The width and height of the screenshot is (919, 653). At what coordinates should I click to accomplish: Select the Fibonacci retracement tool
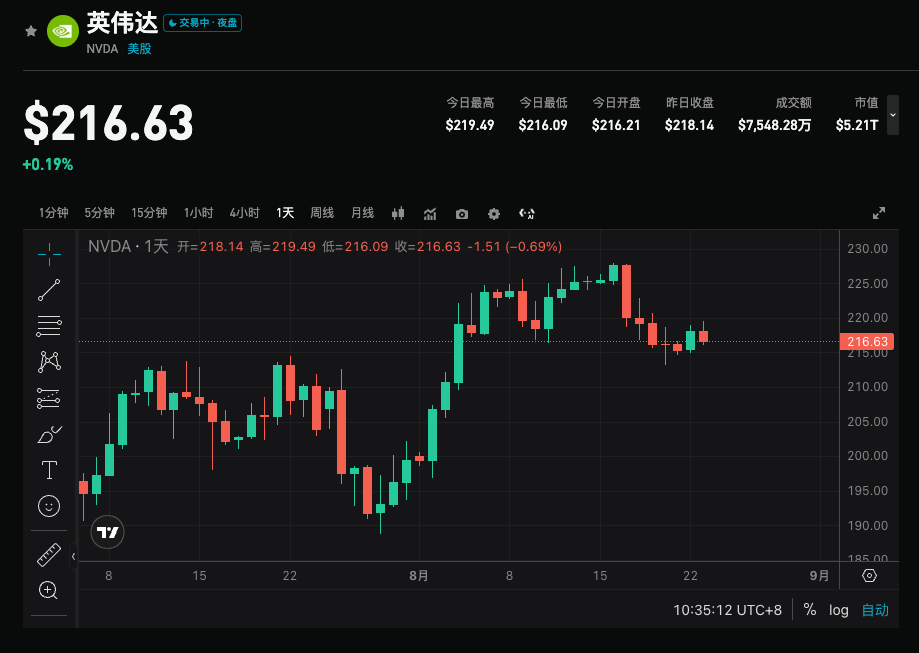(x=49, y=326)
